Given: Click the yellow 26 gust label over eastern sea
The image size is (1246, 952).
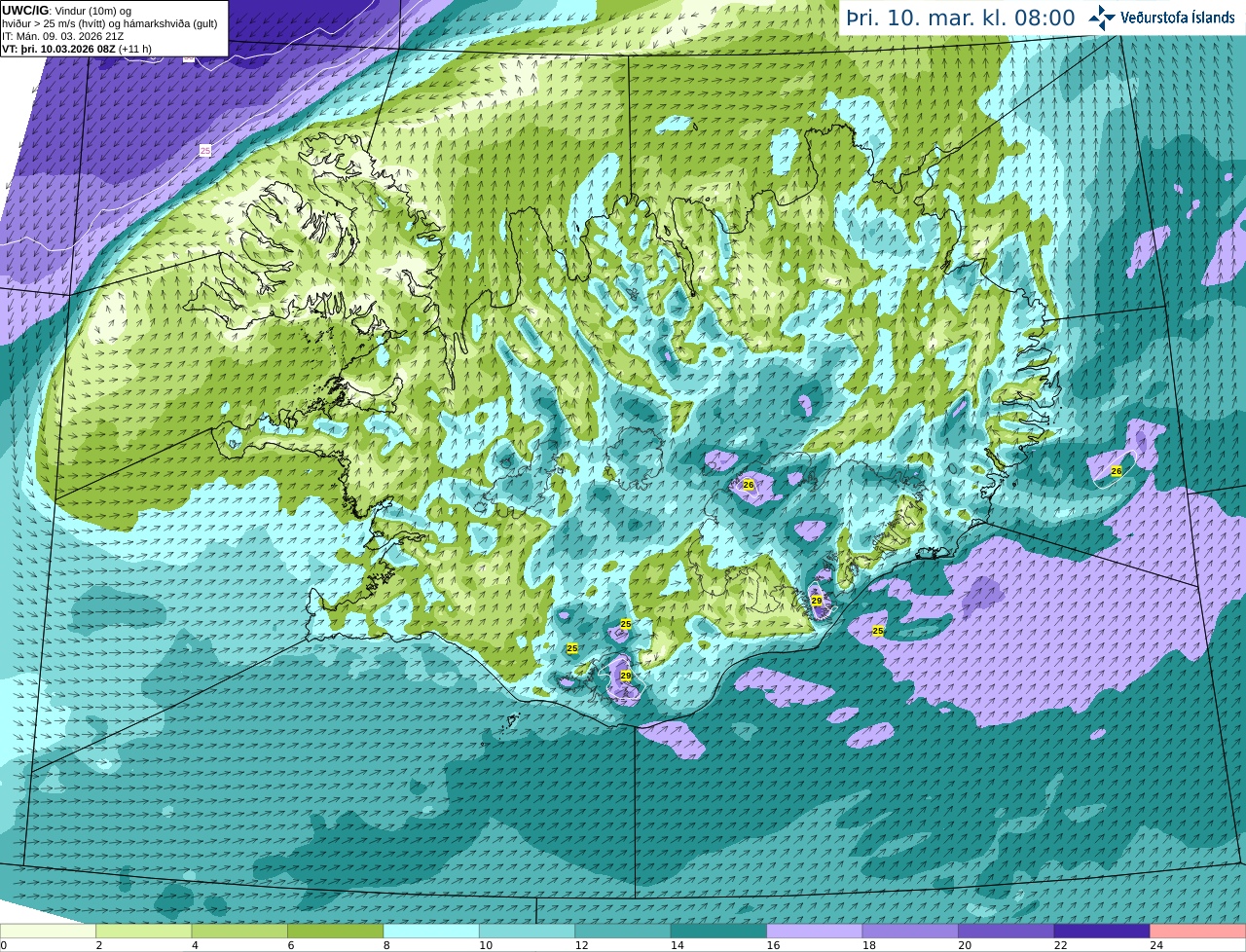Looking at the screenshot, I should pos(1117,471).
